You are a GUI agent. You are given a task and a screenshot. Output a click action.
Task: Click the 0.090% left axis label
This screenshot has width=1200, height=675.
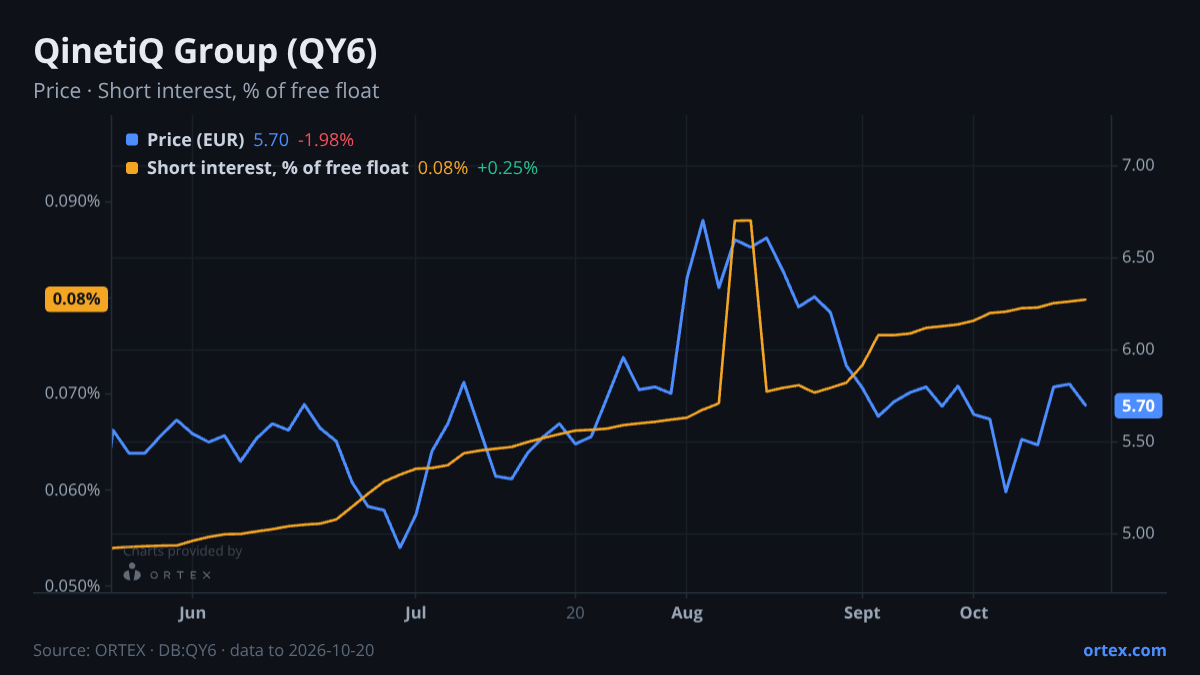(x=73, y=201)
